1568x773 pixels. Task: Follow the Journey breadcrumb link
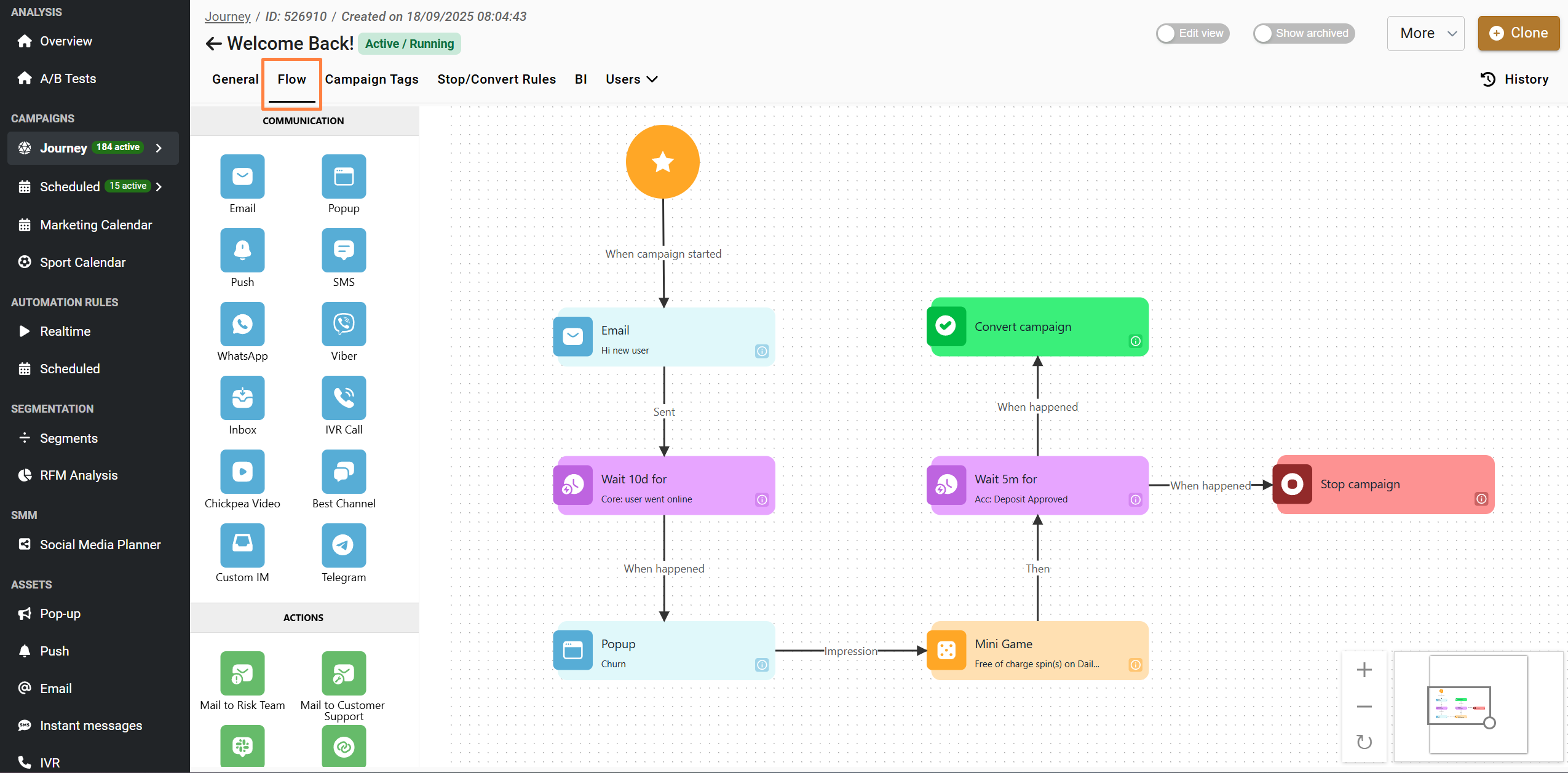228,17
